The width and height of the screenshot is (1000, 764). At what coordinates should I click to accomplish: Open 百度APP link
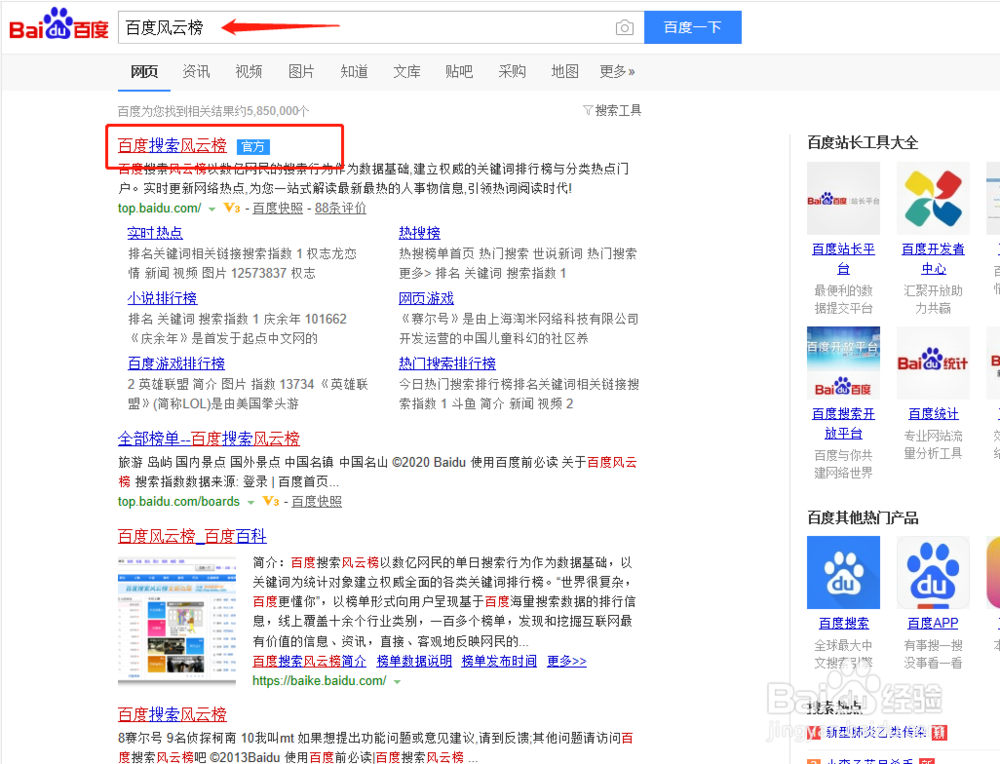pyautogui.click(x=933, y=623)
